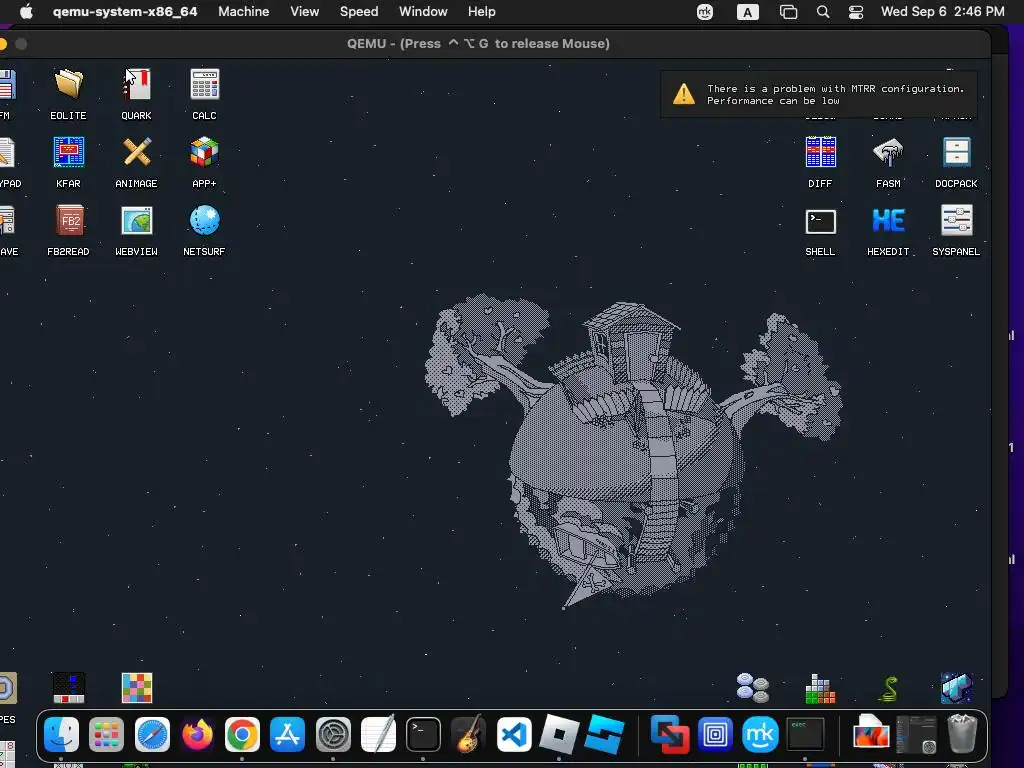
Task: Dismiss the MTRR configuration warning notification
Action: click(x=819, y=94)
